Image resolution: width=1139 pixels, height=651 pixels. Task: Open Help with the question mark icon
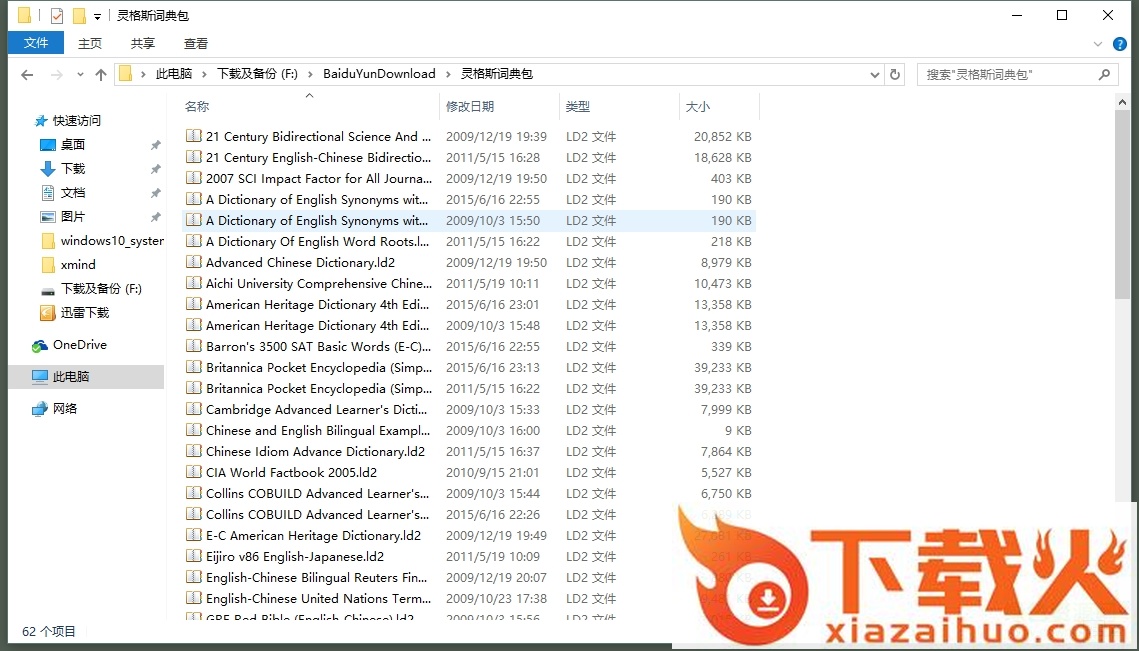coord(1120,44)
